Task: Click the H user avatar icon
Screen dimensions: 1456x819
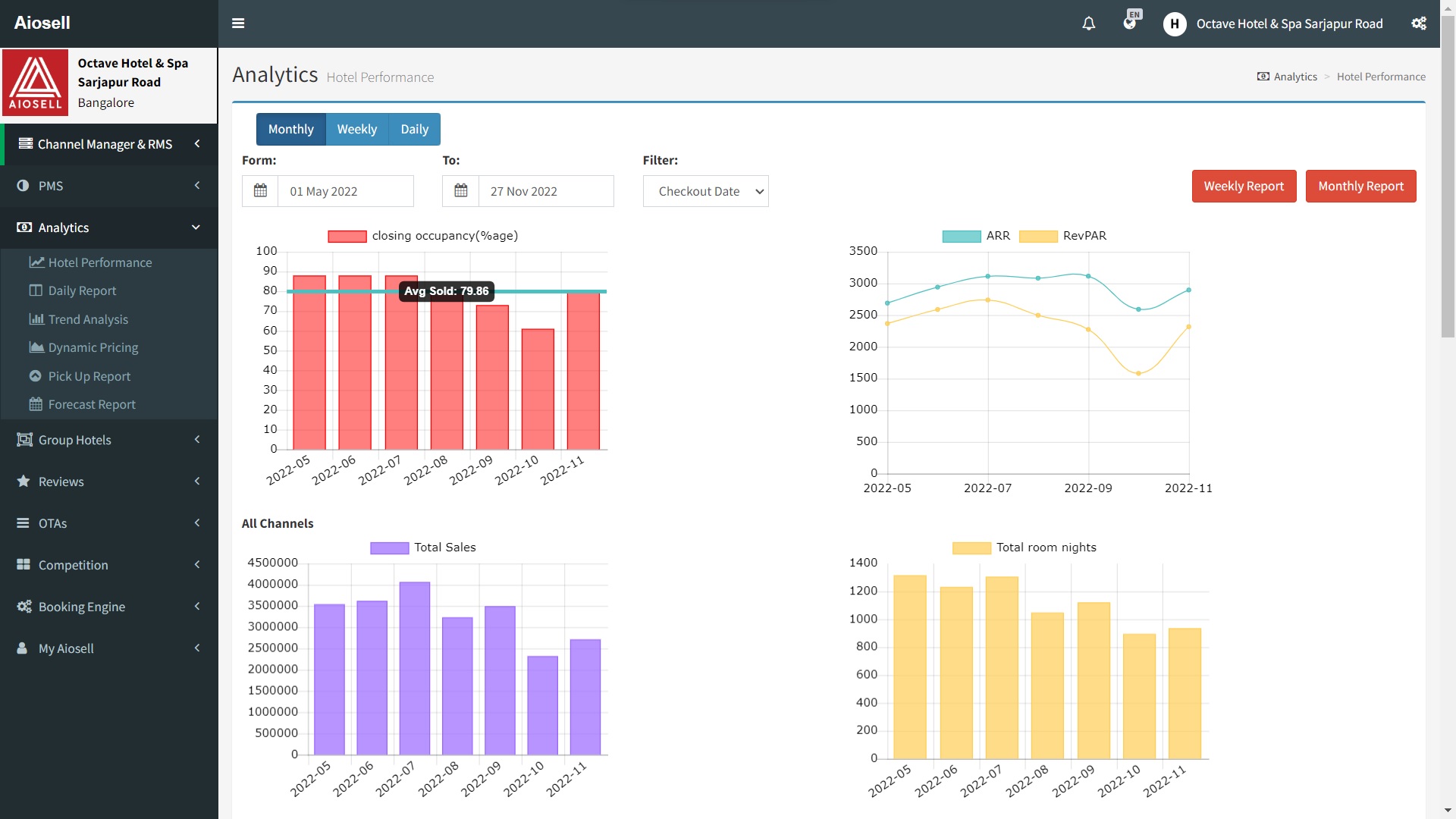Action: tap(1174, 24)
